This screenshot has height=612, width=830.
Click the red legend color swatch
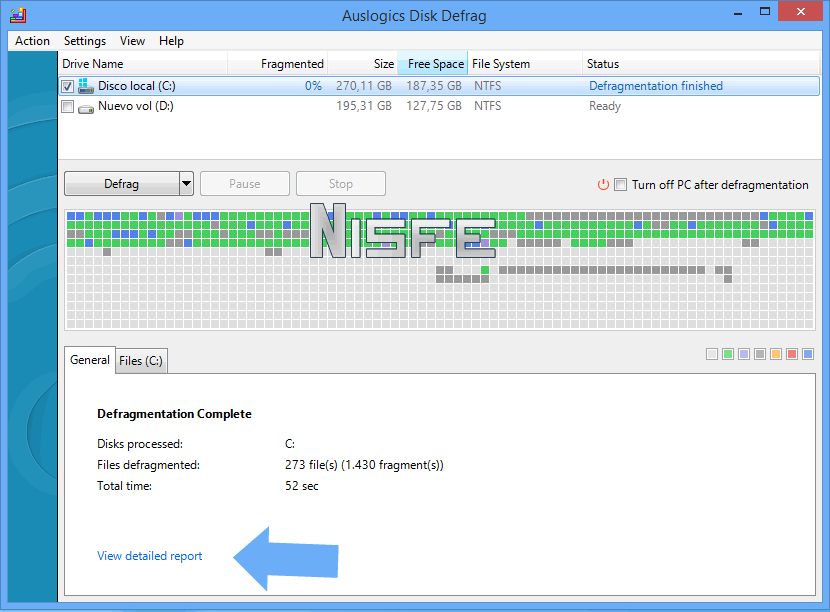tap(792, 354)
